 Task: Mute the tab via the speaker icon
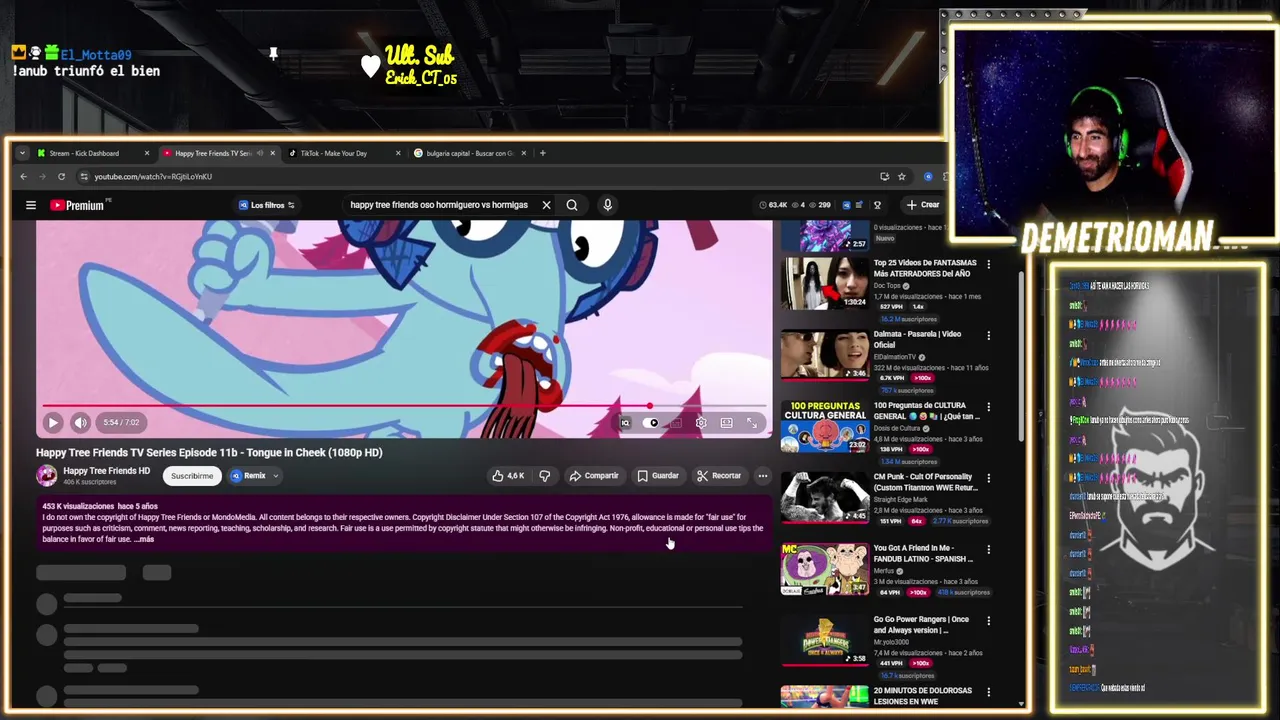[260, 153]
